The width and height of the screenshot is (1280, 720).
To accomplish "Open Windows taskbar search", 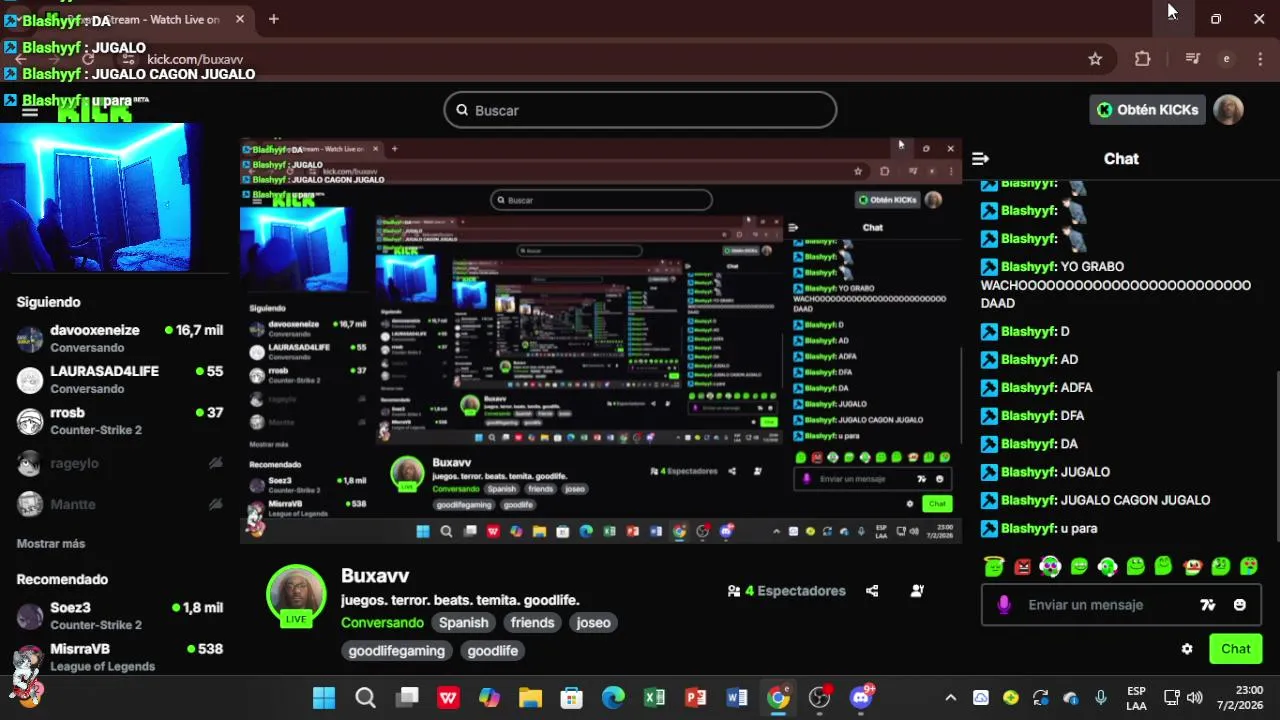I will coord(365,698).
